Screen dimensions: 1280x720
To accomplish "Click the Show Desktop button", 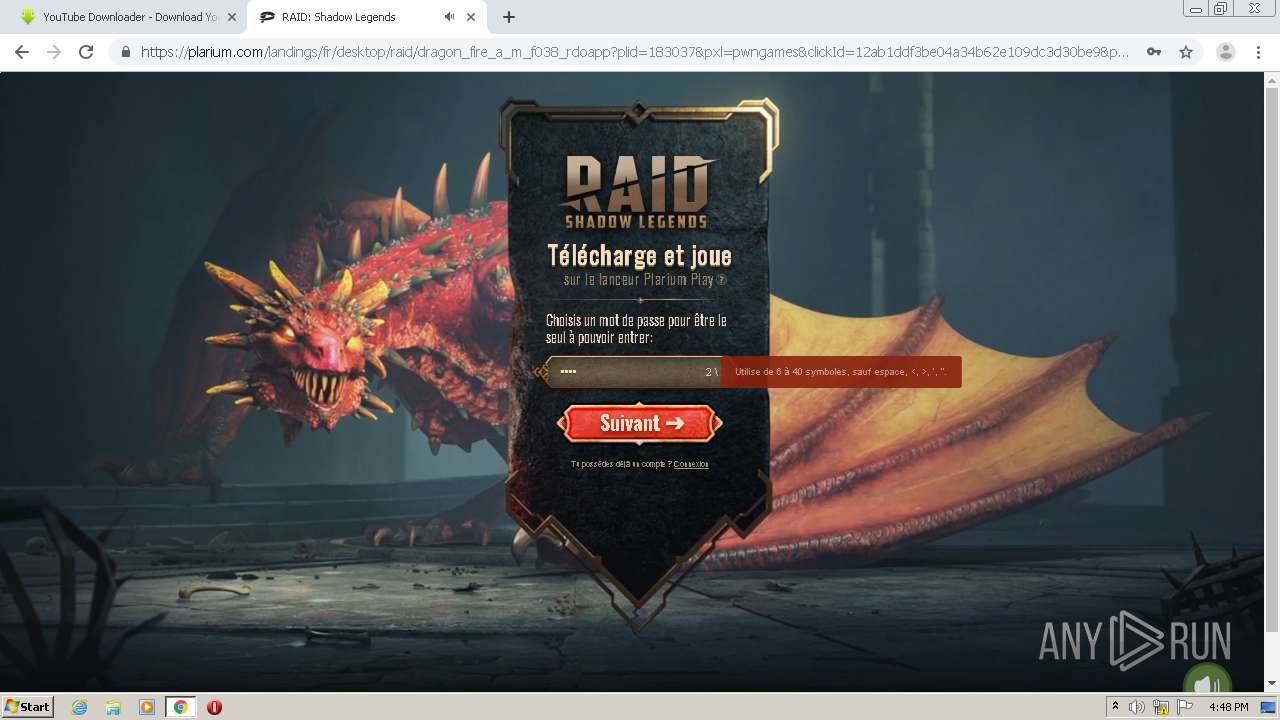I will click(x=1269, y=707).
